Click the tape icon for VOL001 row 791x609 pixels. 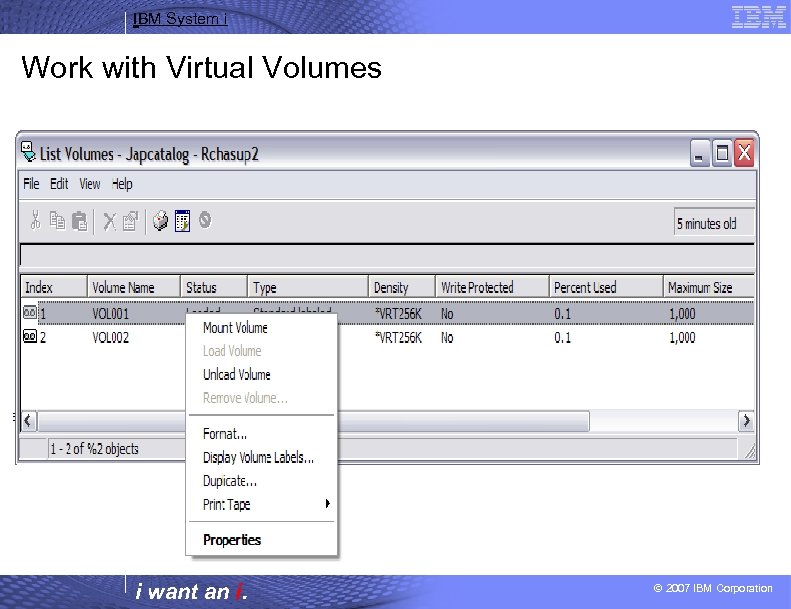(x=30, y=313)
